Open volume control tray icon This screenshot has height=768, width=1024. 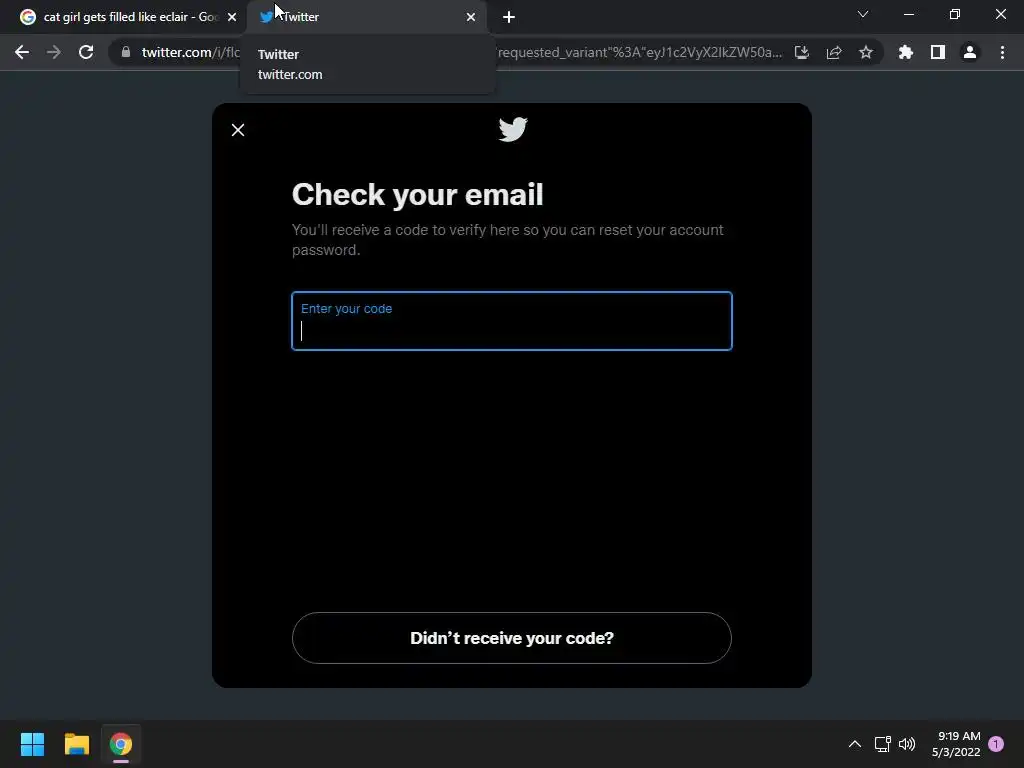coord(907,744)
